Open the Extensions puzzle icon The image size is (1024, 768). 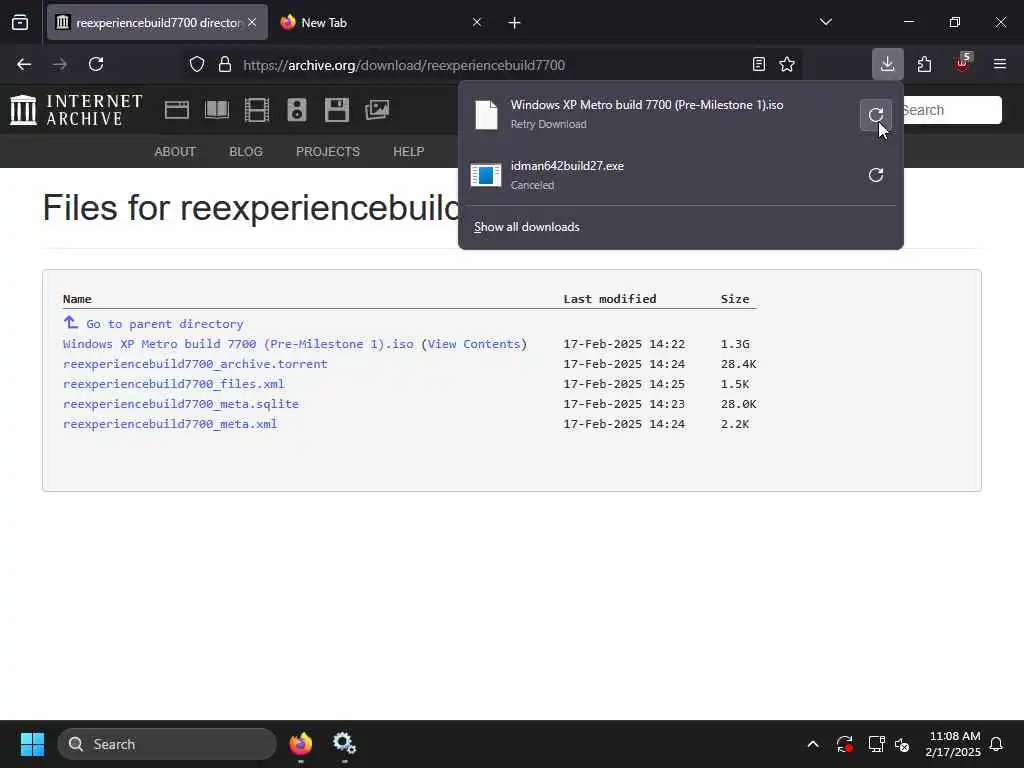point(924,64)
